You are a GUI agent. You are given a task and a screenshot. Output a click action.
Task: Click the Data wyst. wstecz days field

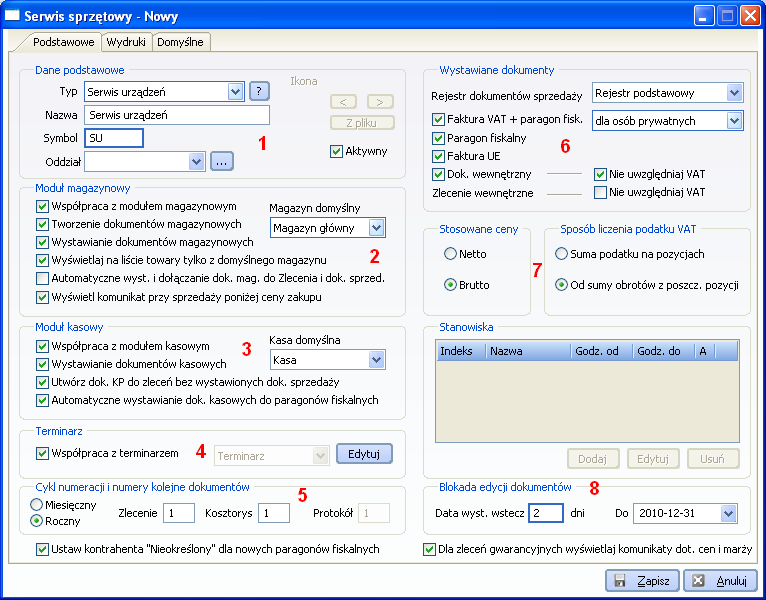[546, 514]
